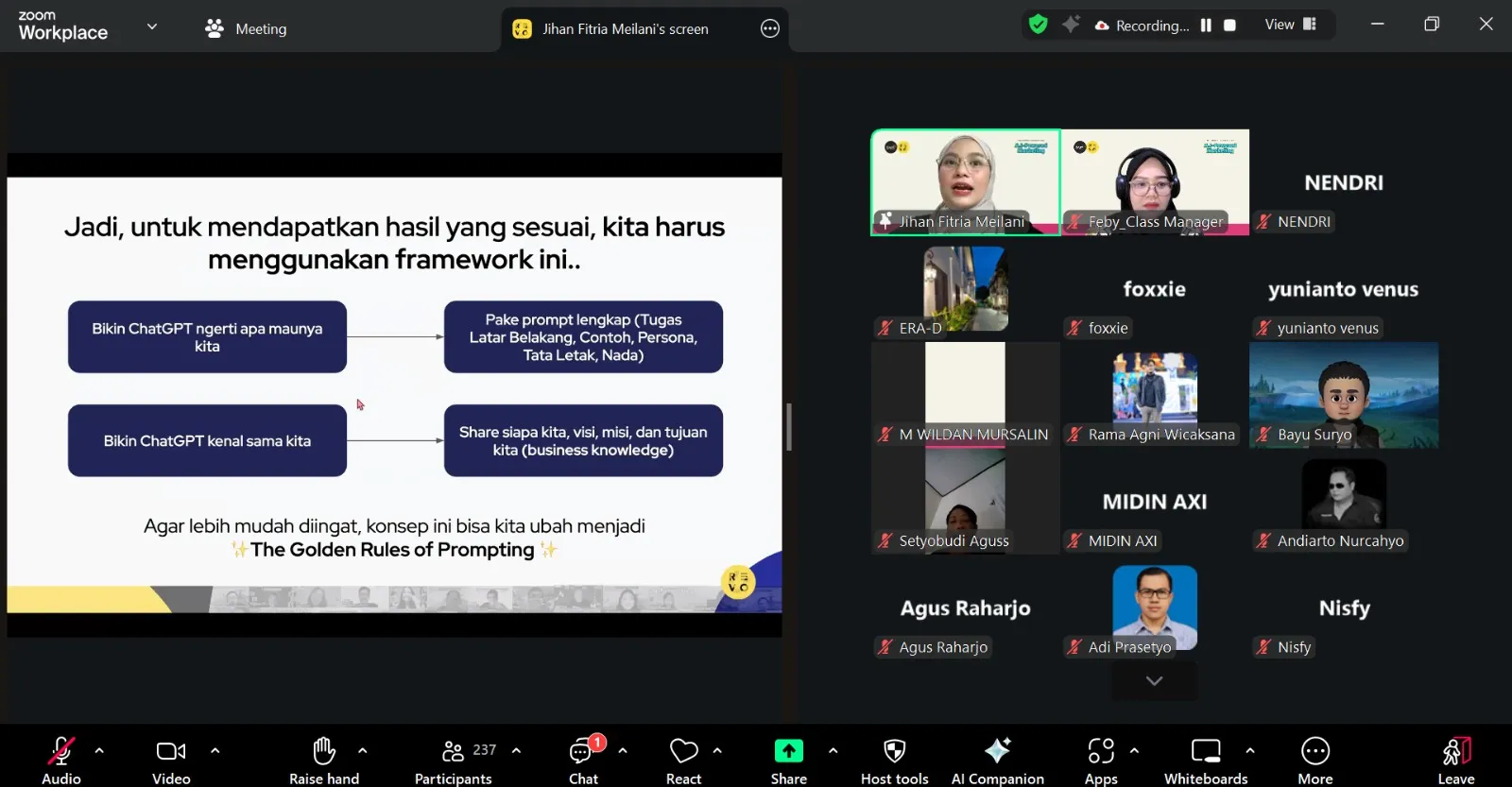
Task: Open the View layout menu
Action: [x=1290, y=25]
